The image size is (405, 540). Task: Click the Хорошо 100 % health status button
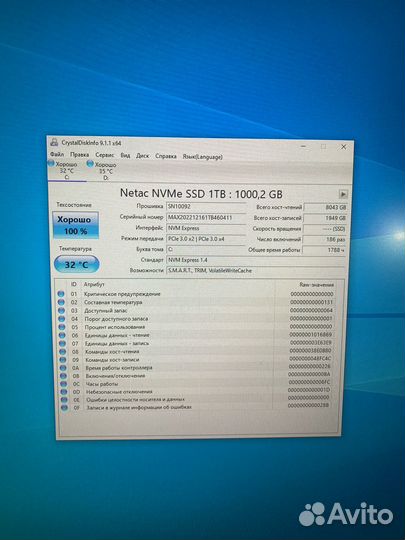point(76,225)
